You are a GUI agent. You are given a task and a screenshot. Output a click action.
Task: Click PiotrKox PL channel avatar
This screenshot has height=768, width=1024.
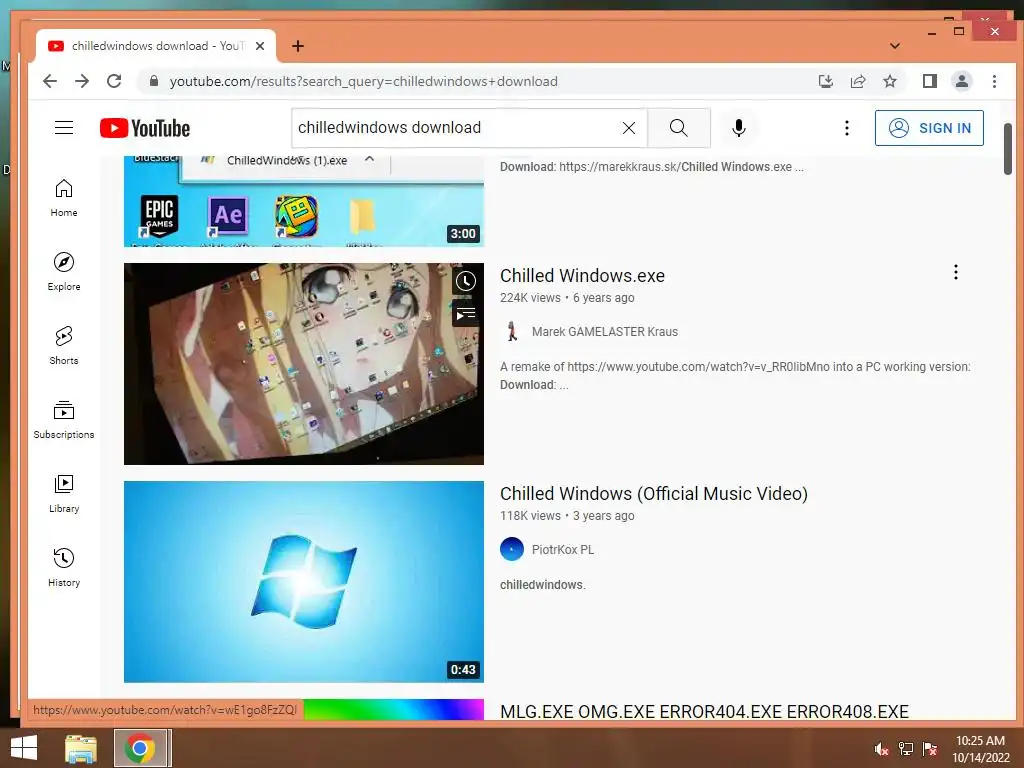point(512,549)
